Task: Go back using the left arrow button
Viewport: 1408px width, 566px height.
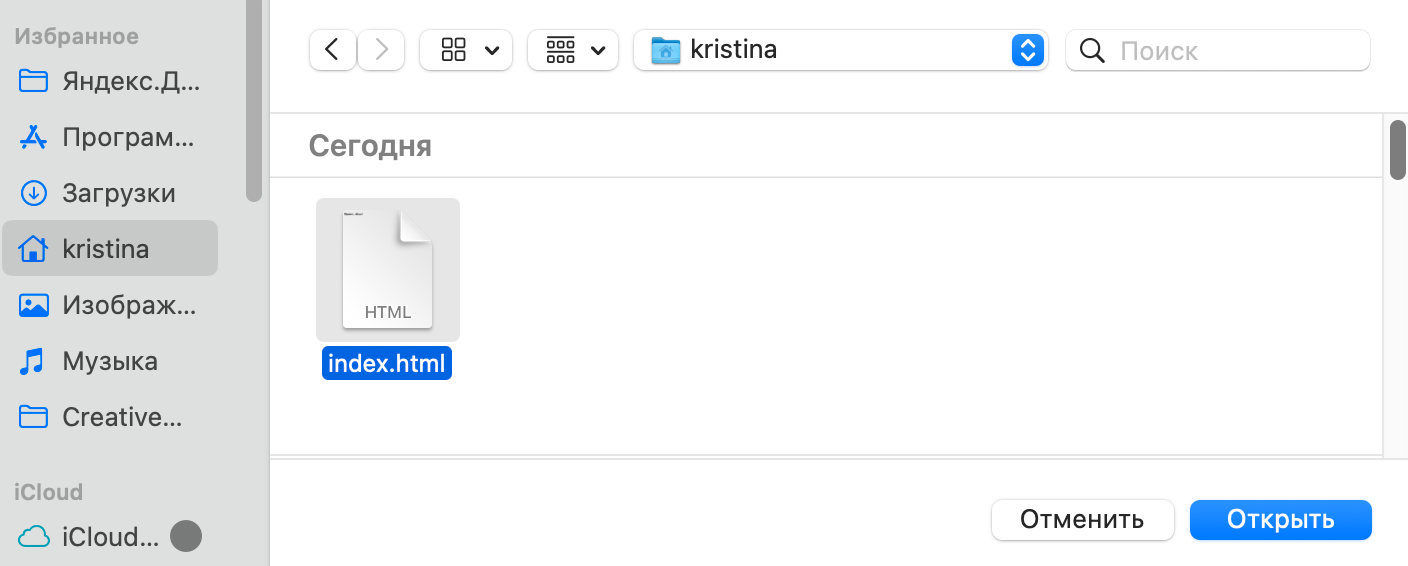Action: click(333, 50)
